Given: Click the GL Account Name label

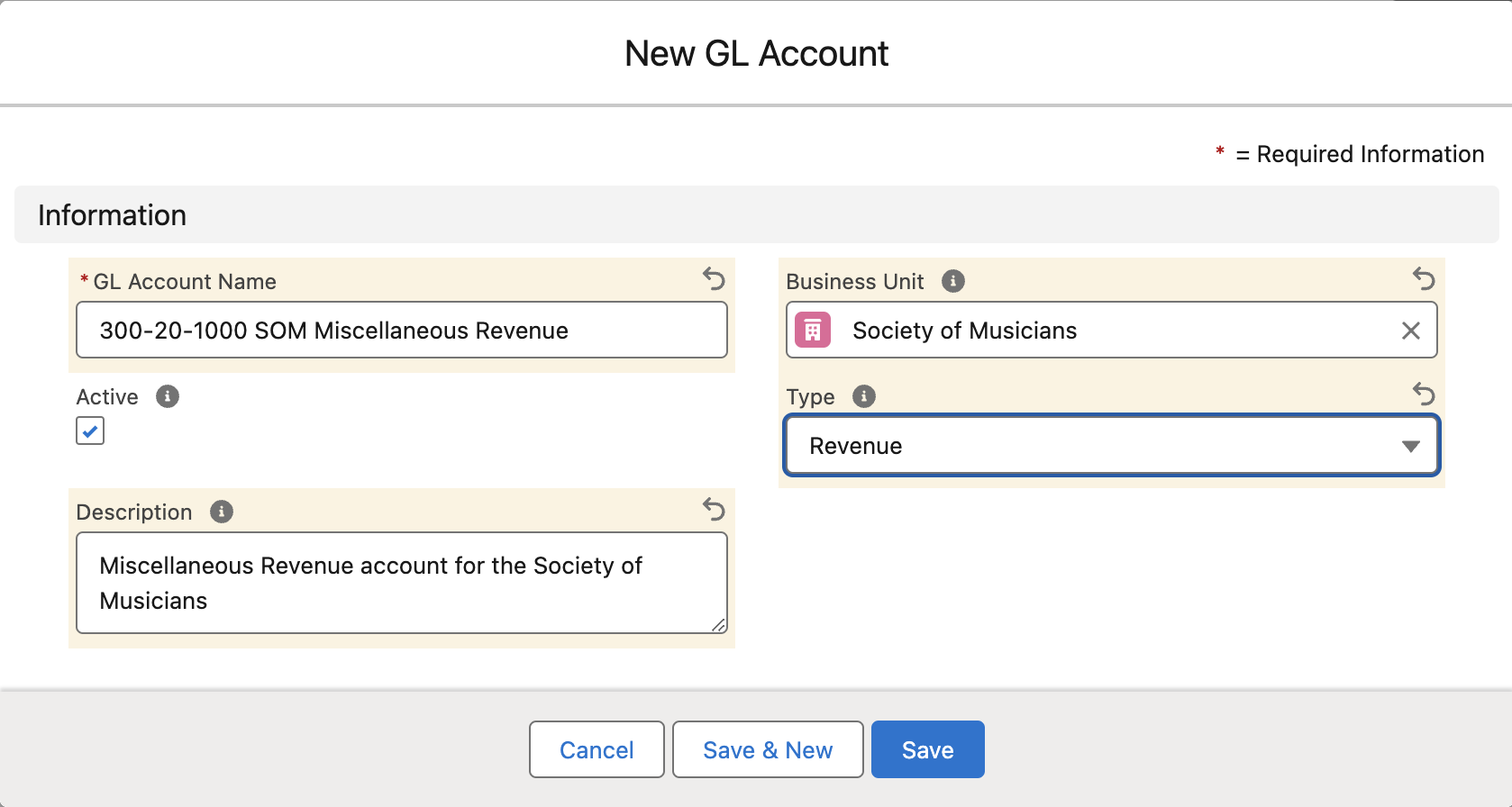Looking at the screenshot, I should click(x=185, y=282).
